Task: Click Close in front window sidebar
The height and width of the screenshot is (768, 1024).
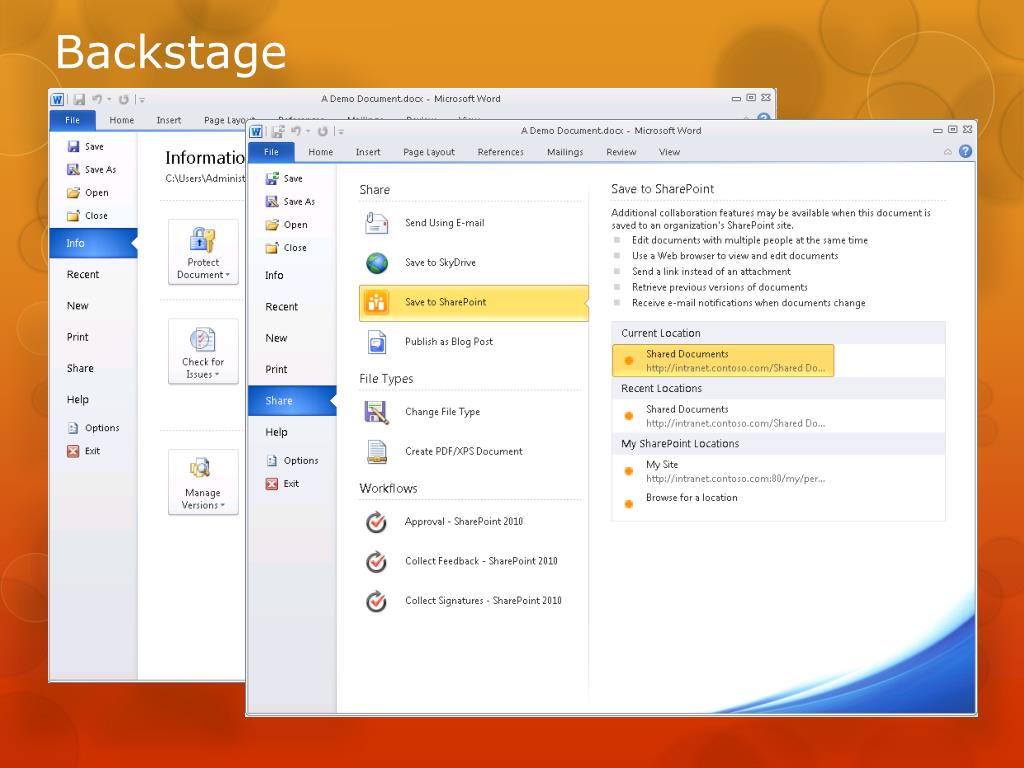Action: tap(286, 248)
